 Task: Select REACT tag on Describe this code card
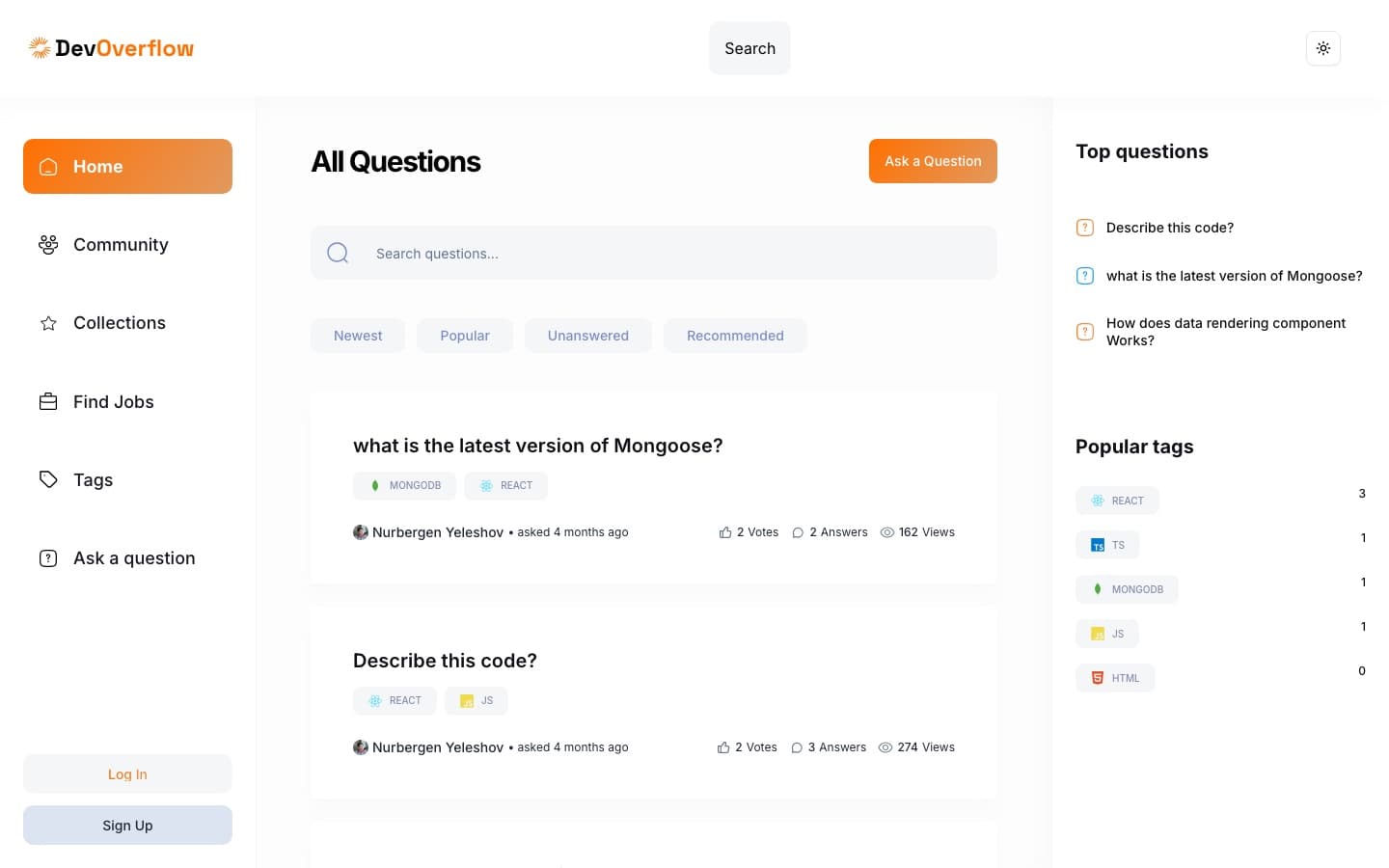tap(395, 700)
